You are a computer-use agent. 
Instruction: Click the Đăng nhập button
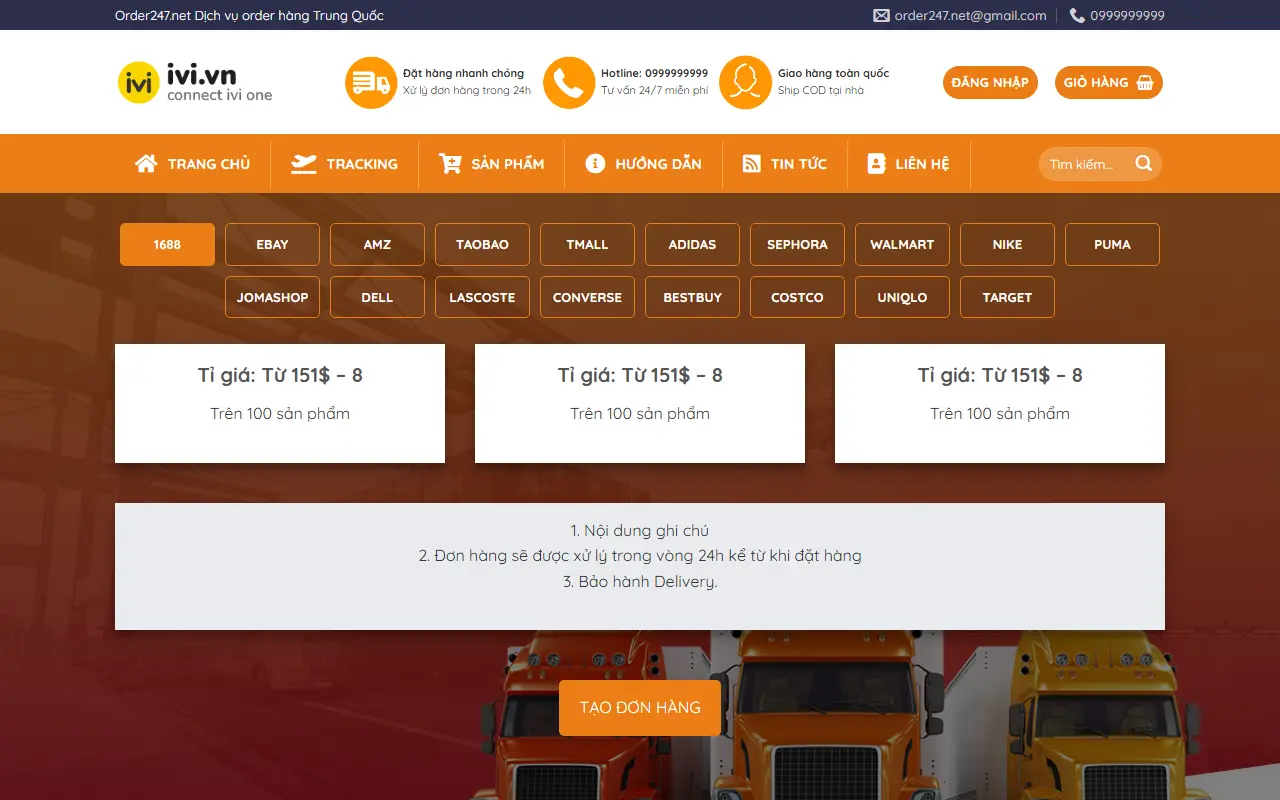(990, 82)
